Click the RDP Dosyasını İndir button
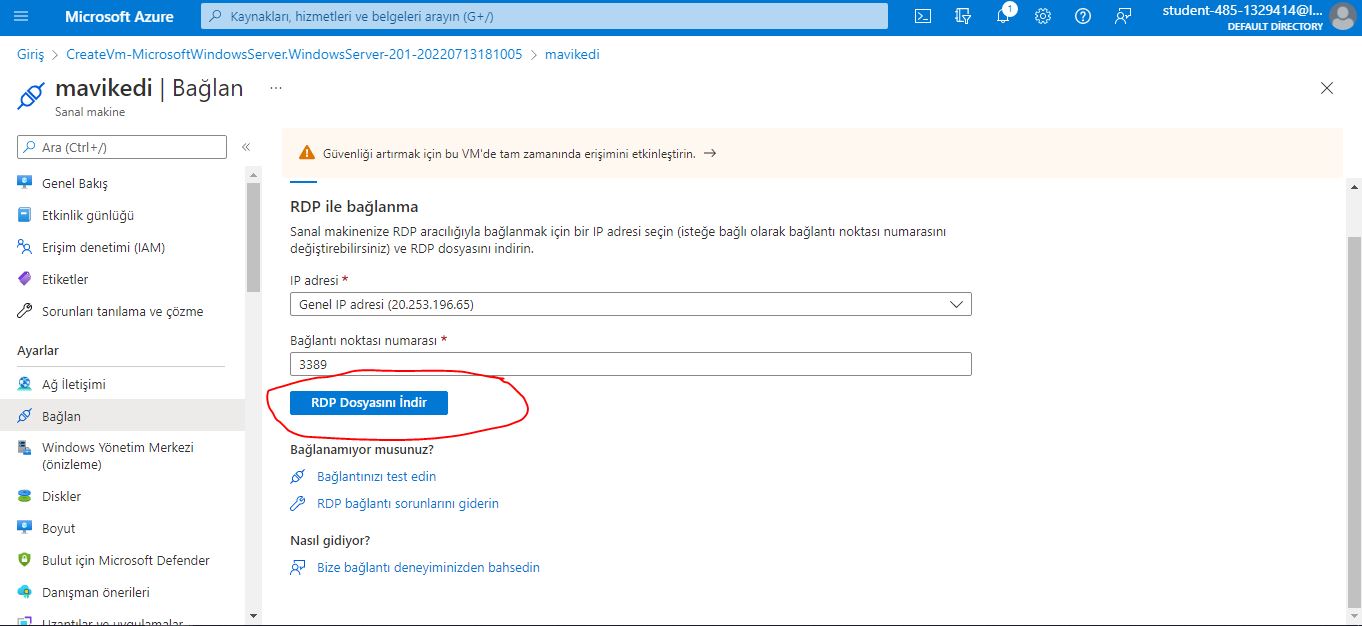1362x626 pixels. [369, 403]
